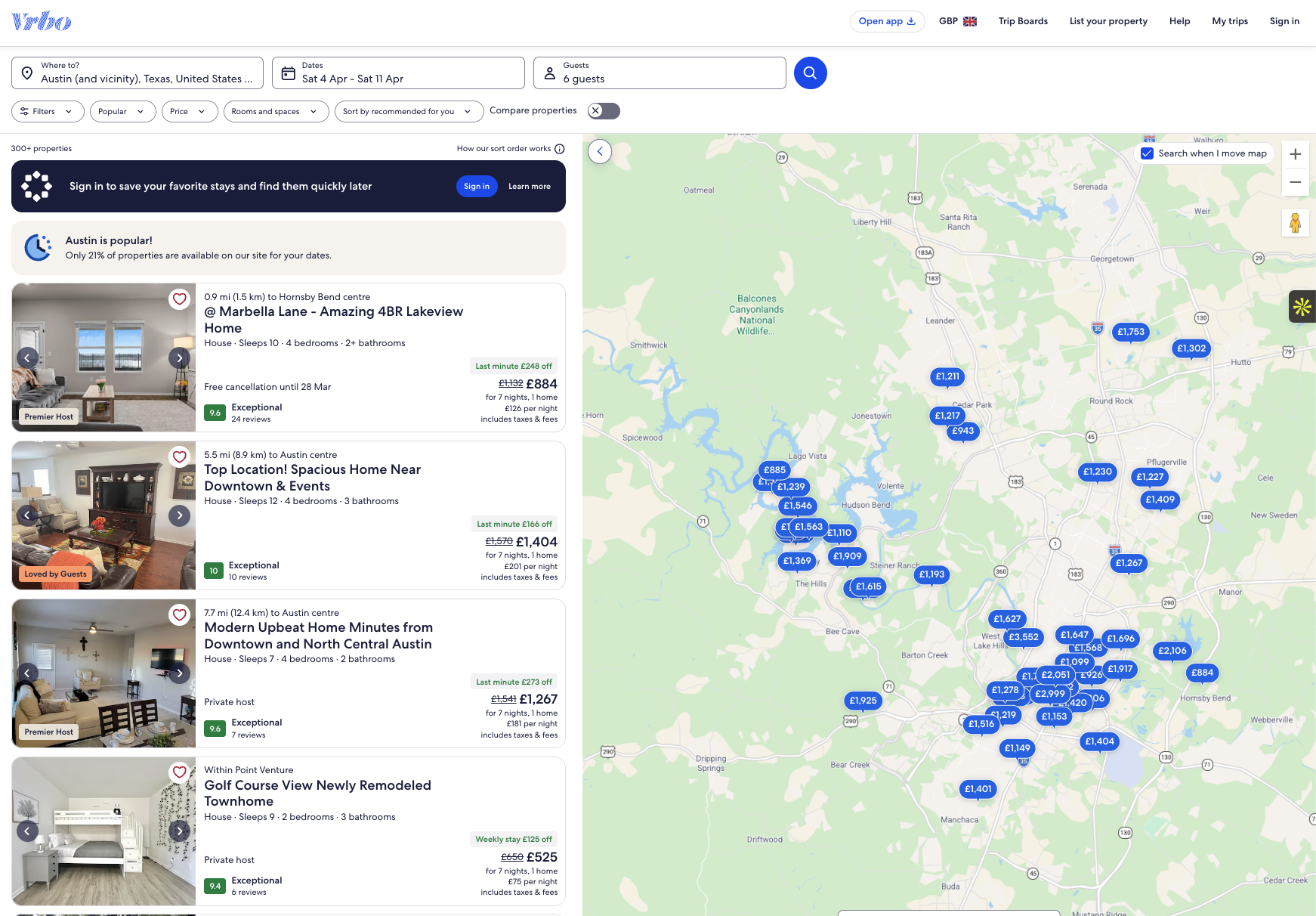Go to List your property
This screenshot has width=1316, height=916.
(x=1107, y=21)
